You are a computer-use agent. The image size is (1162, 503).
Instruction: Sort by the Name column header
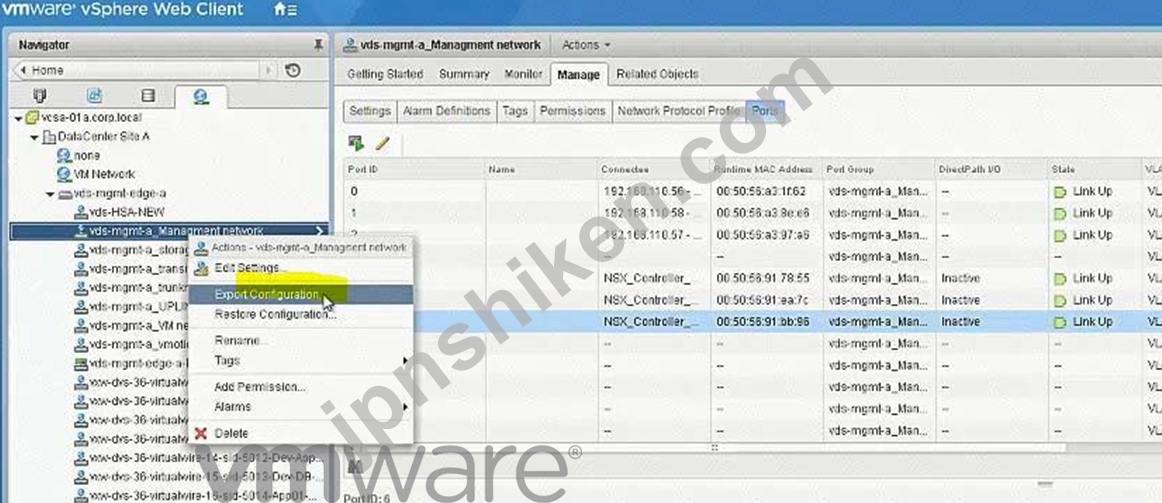pyautogui.click(x=541, y=169)
